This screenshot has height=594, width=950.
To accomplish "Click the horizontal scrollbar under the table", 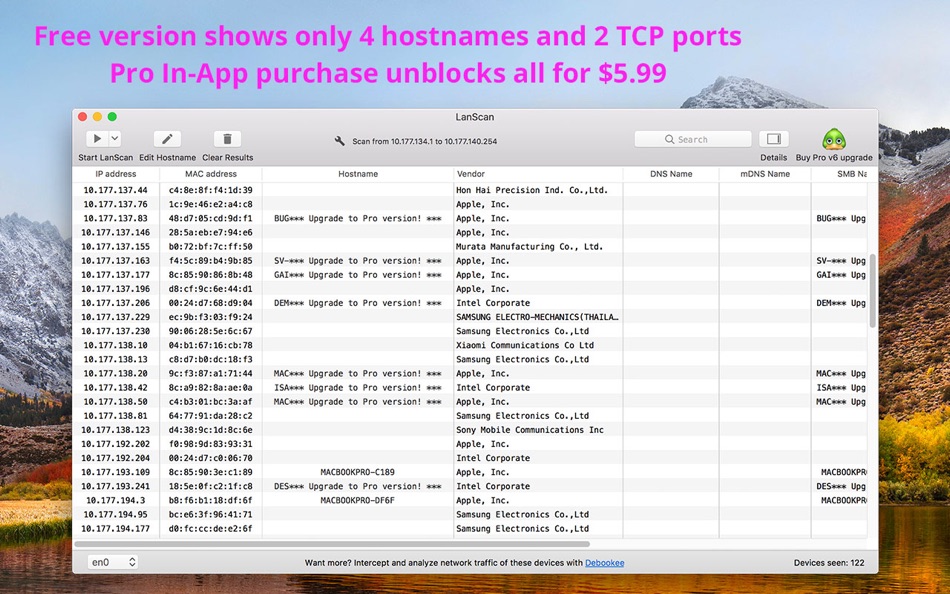I will 331,544.
